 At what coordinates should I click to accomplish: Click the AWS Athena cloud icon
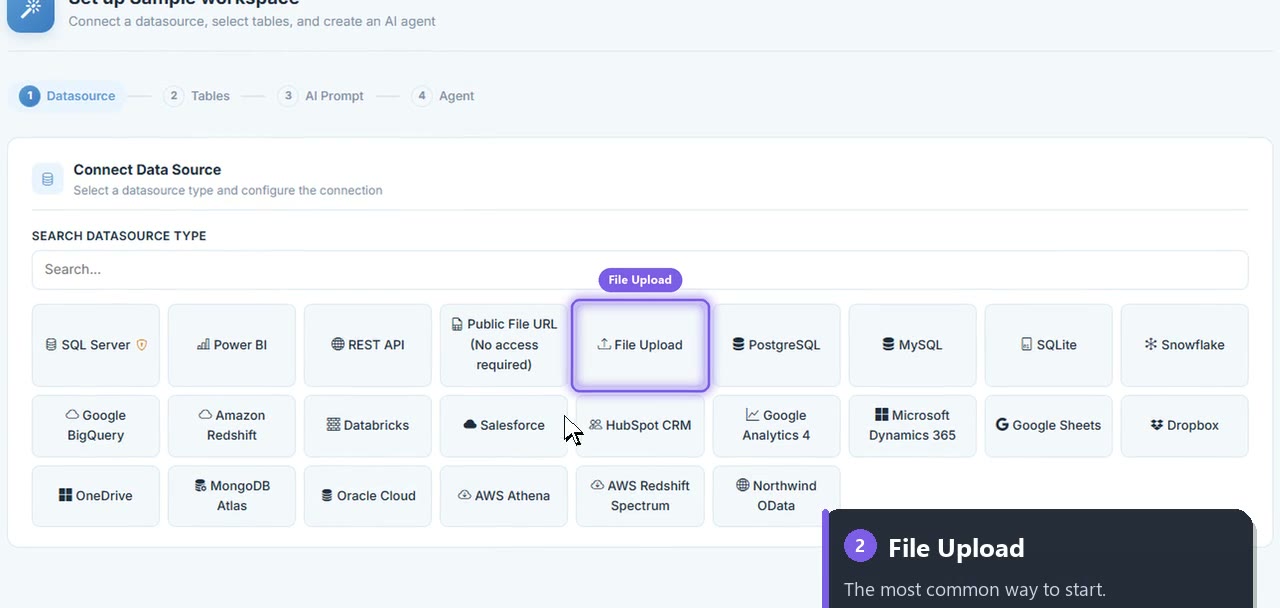click(464, 495)
